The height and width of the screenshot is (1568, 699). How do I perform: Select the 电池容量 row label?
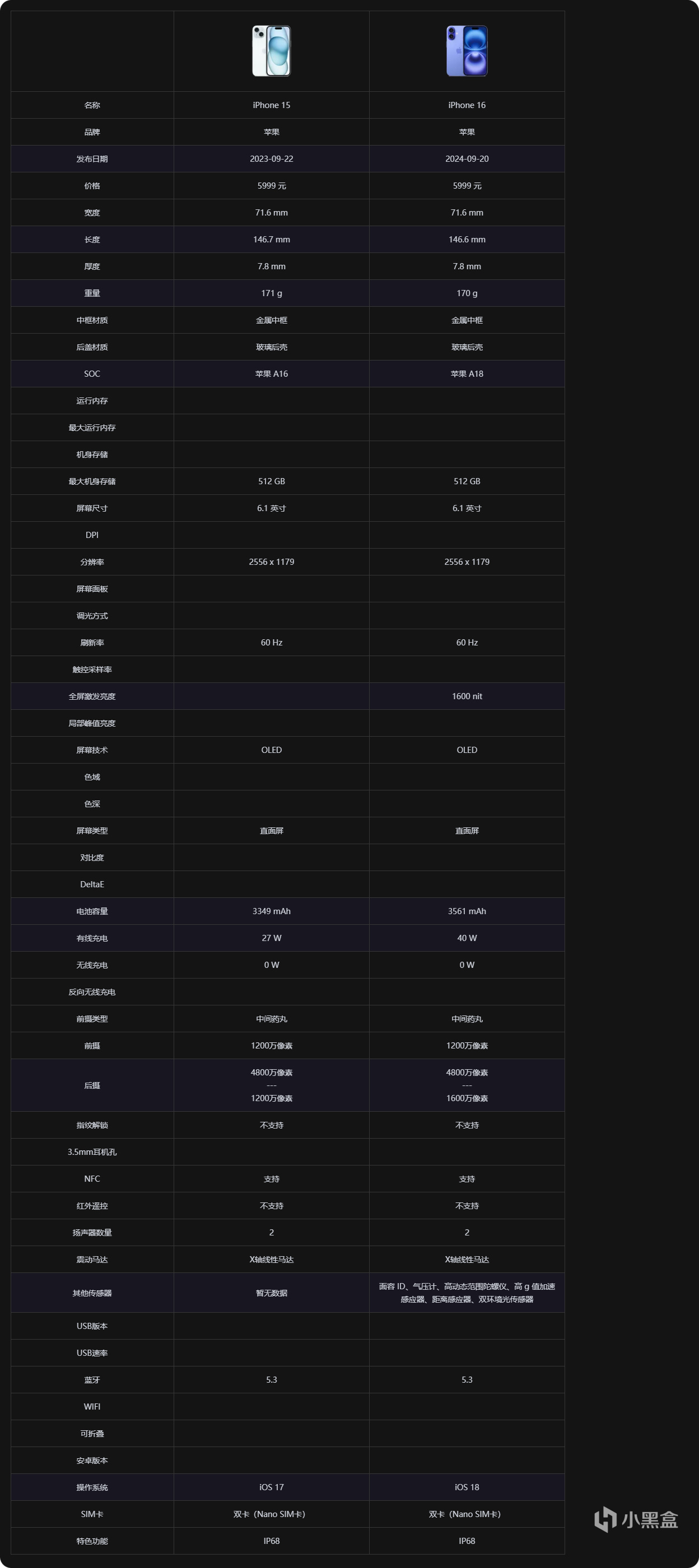click(92, 911)
